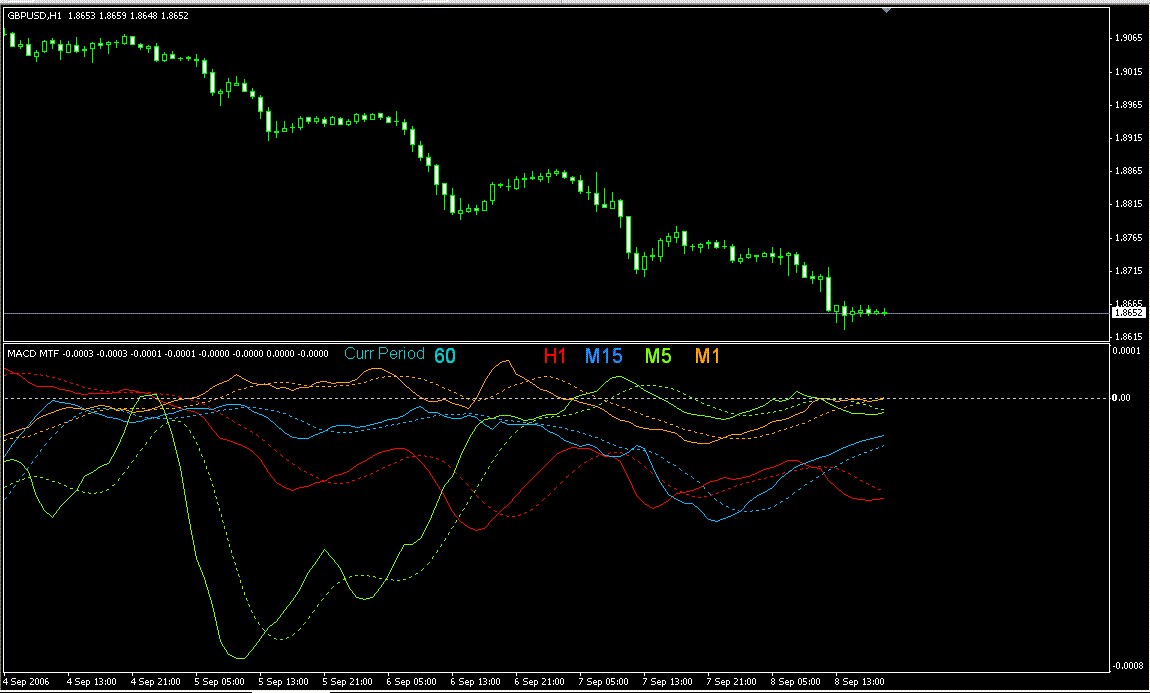Viewport: 1150px width, 693px height.
Task: Click the chart shift triangle marker
Action: pyautogui.click(x=887, y=10)
